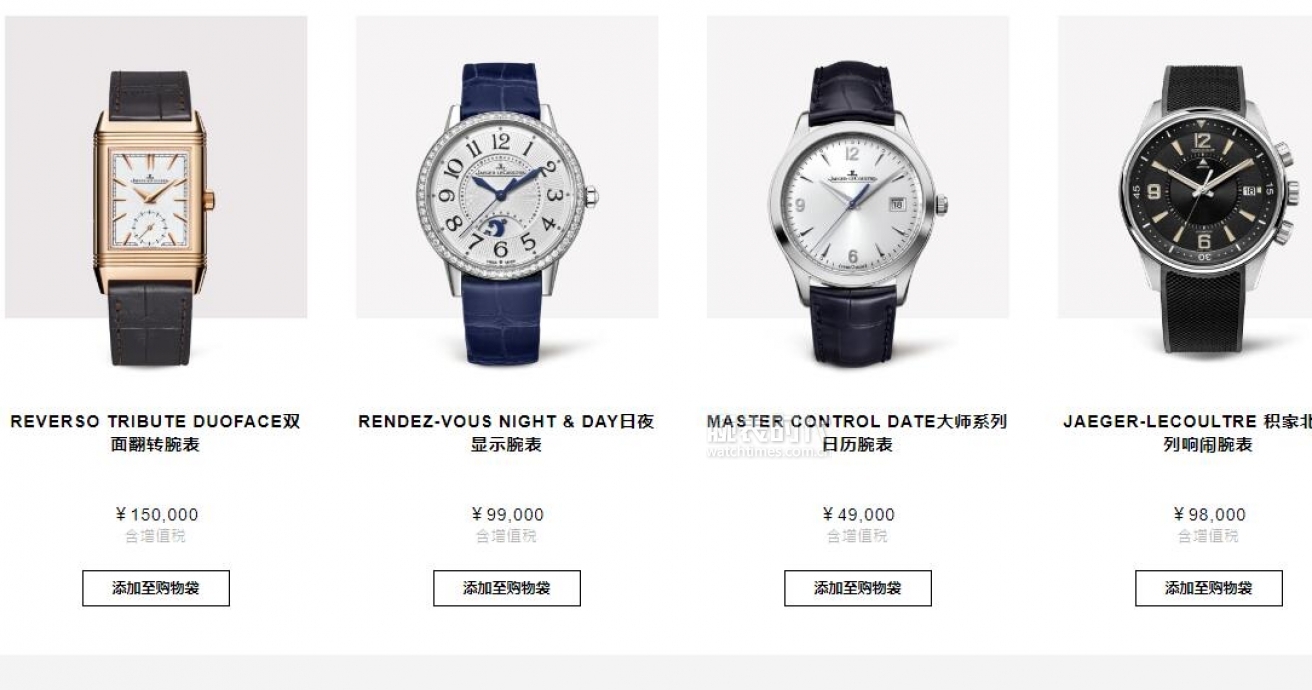
Task: Click the 含增值税 note under ¥150,000
Action: (x=155, y=536)
